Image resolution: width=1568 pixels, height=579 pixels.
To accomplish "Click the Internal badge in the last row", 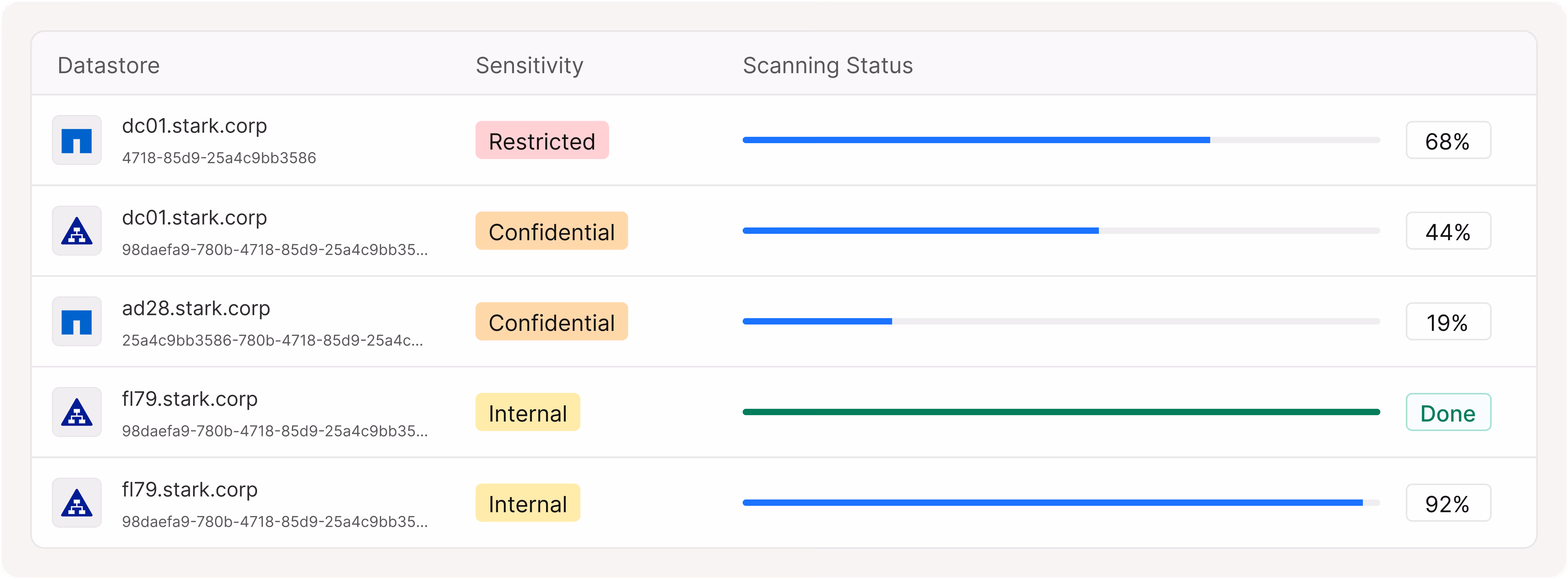I will (x=528, y=503).
